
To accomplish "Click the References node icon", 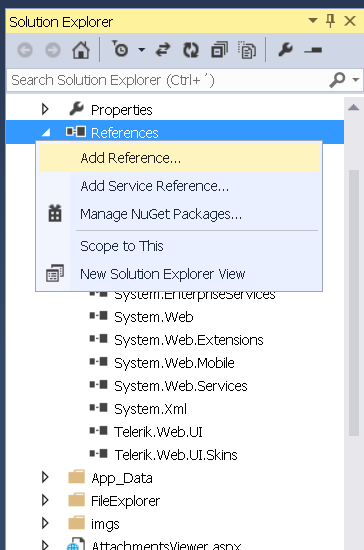I will point(76,132).
